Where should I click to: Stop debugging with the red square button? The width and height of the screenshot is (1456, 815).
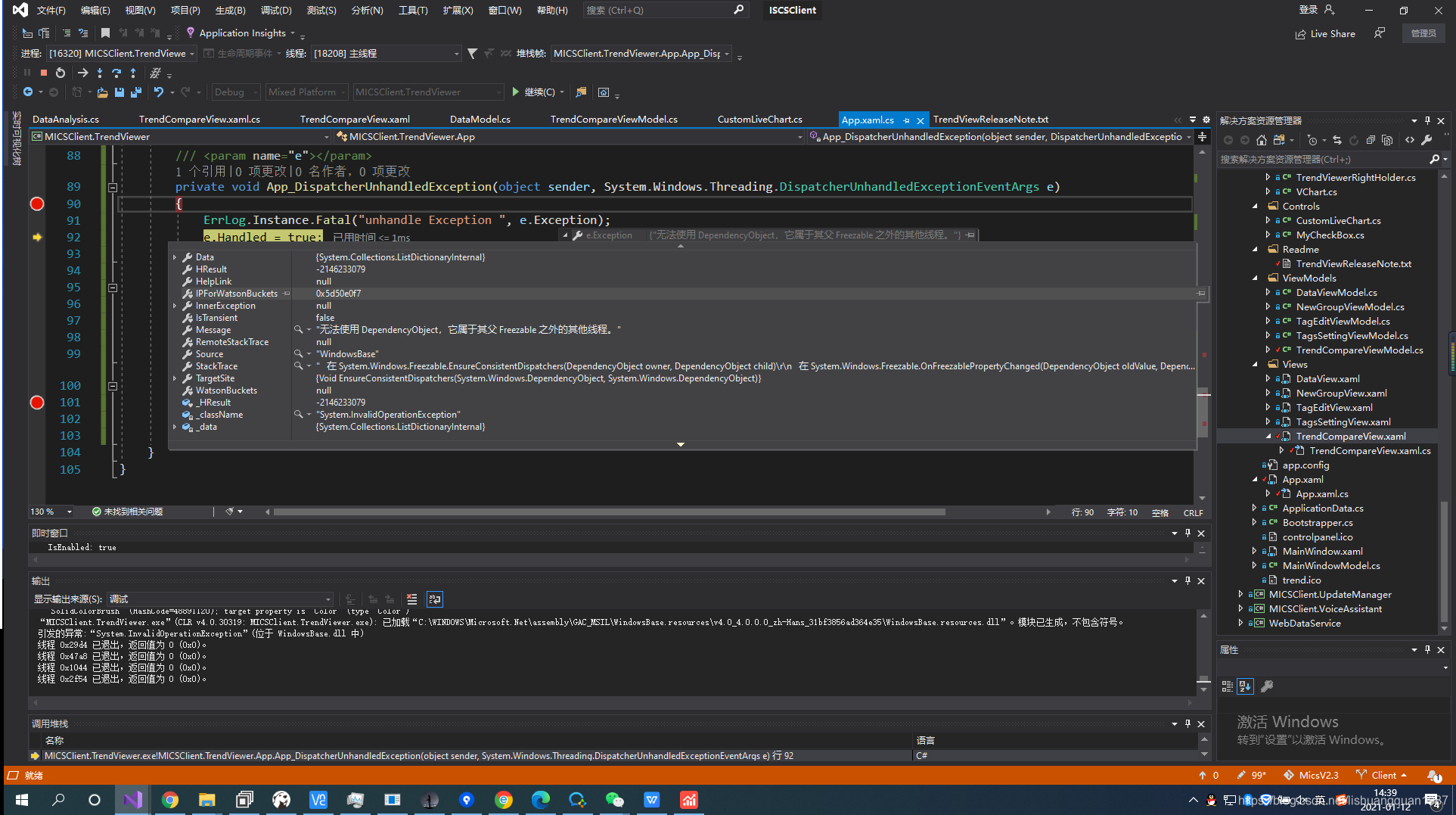[x=44, y=73]
